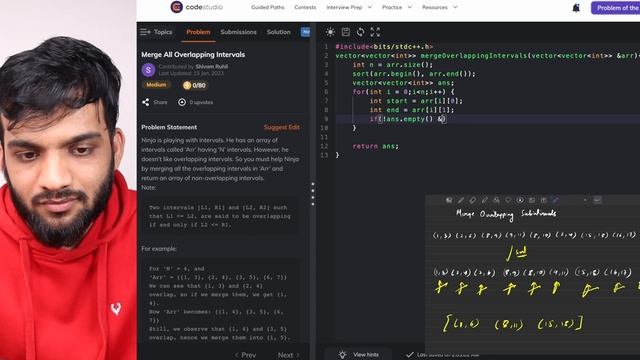Click the contributor name Shivam Ruhil
The height and width of the screenshot is (360, 640).
[x=211, y=66]
